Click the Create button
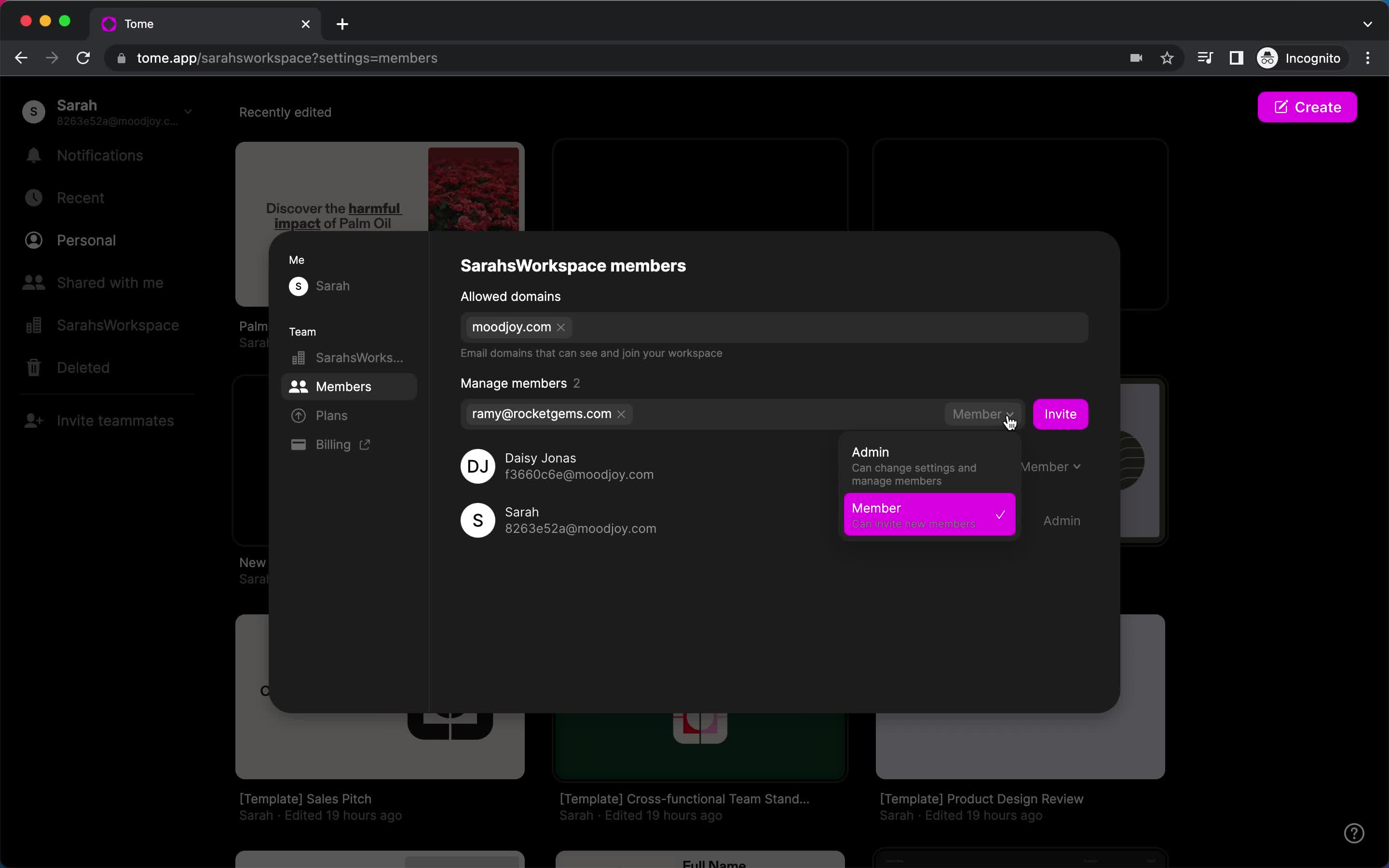Image resolution: width=1389 pixels, height=868 pixels. 1307,106
